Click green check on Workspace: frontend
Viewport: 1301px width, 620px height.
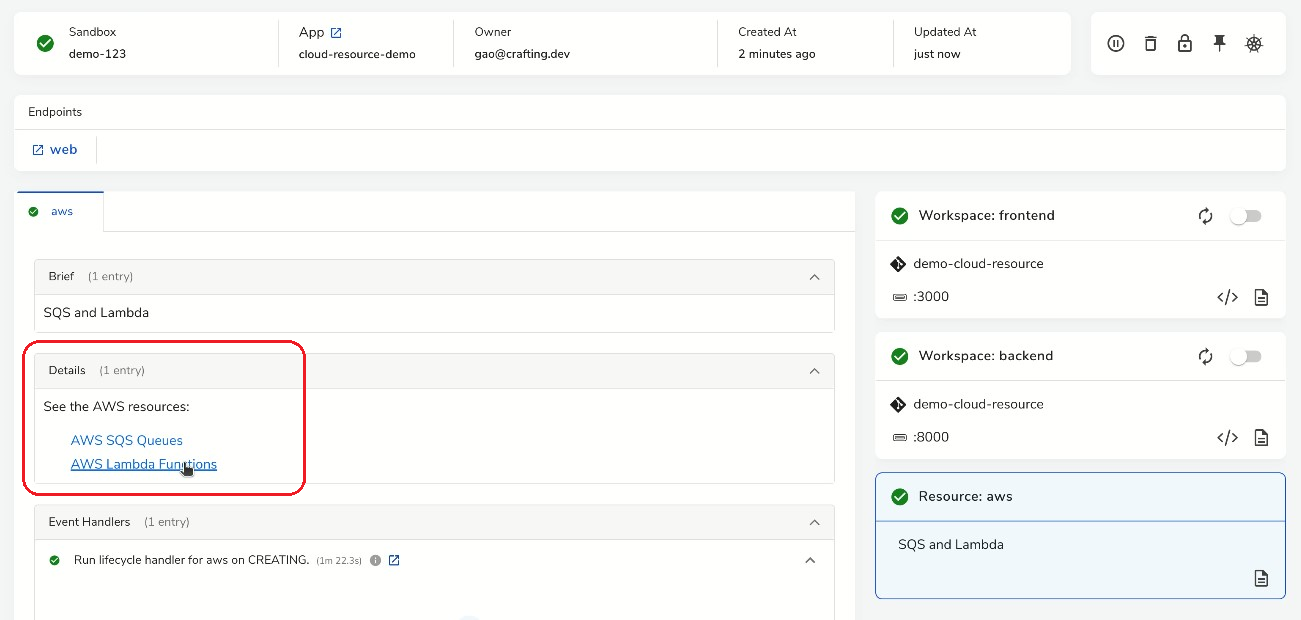coord(899,215)
